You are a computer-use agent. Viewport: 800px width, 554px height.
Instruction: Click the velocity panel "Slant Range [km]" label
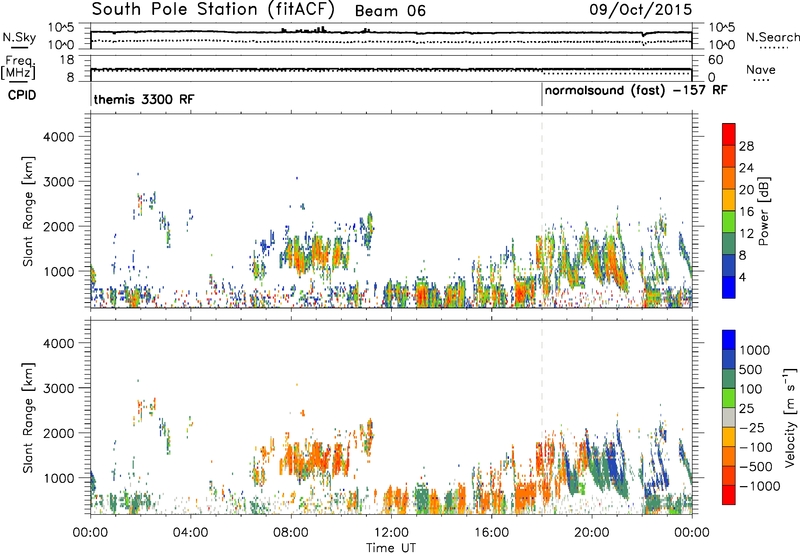28,417
